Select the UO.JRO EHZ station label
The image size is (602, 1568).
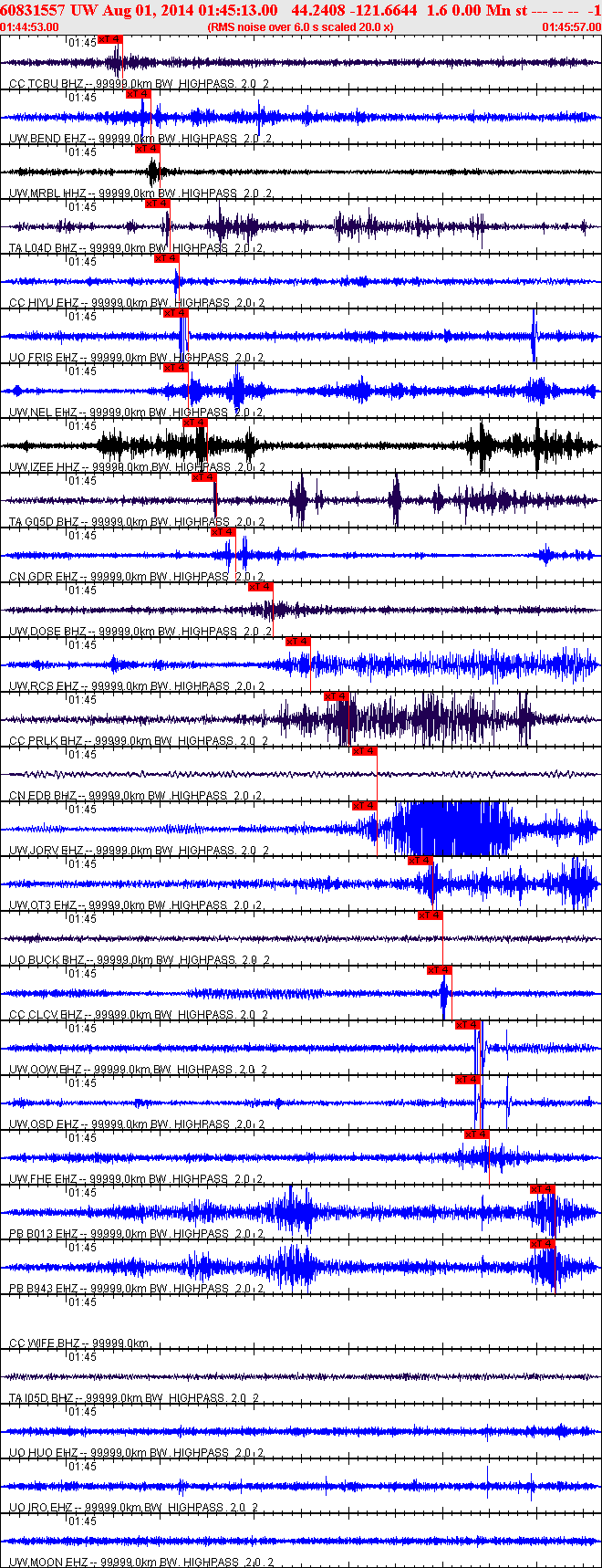[x=41, y=1508]
